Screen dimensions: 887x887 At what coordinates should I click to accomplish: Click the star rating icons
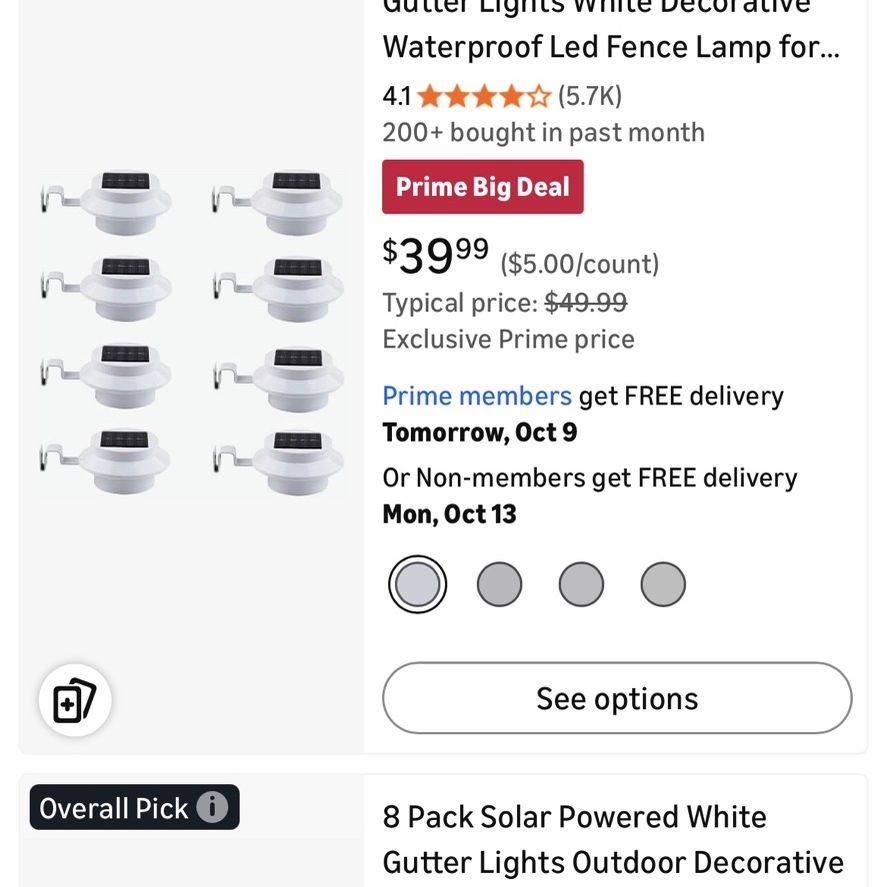pos(484,96)
